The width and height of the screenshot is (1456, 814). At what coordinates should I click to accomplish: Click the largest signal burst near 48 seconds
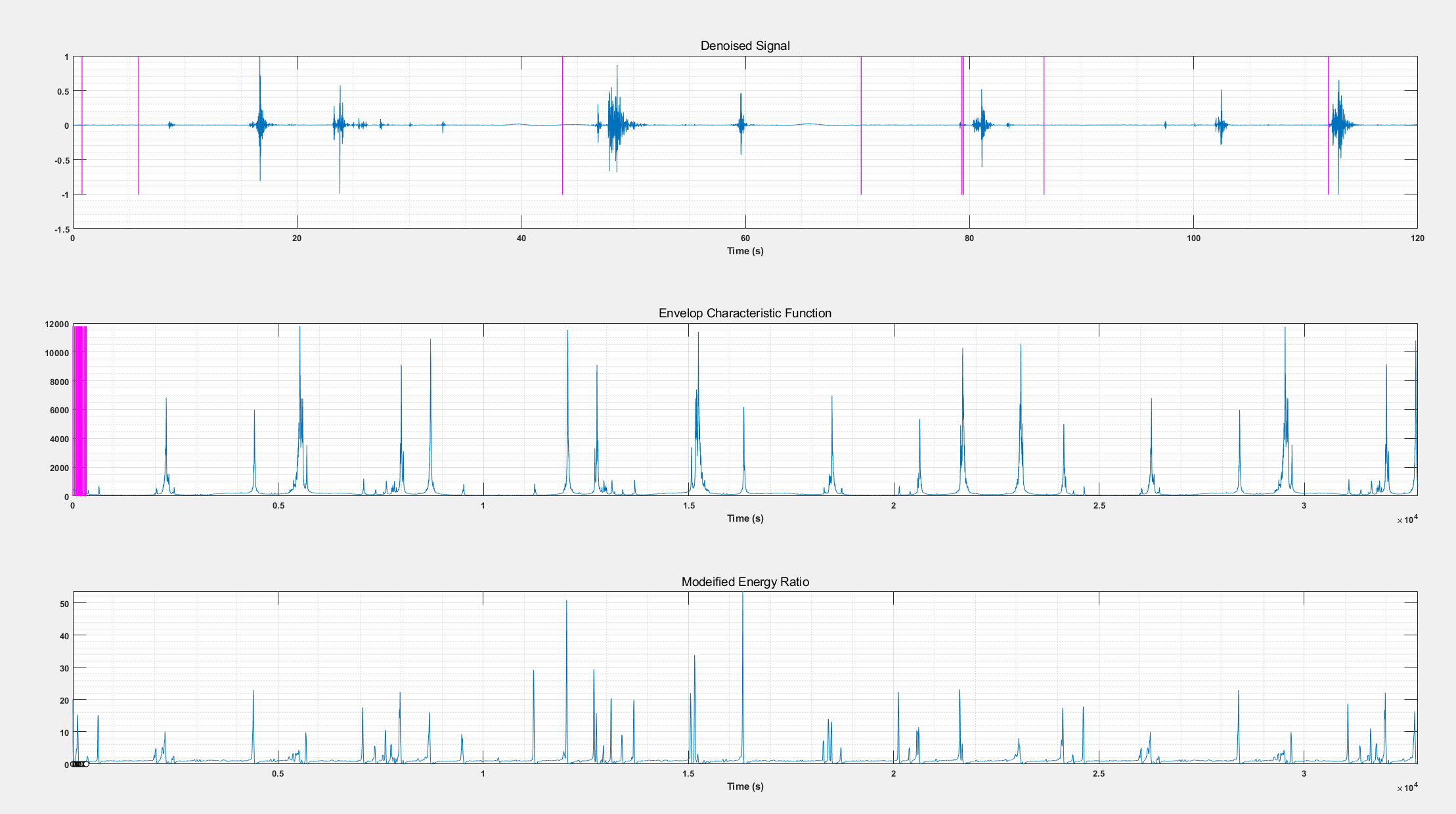tap(615, 125)
